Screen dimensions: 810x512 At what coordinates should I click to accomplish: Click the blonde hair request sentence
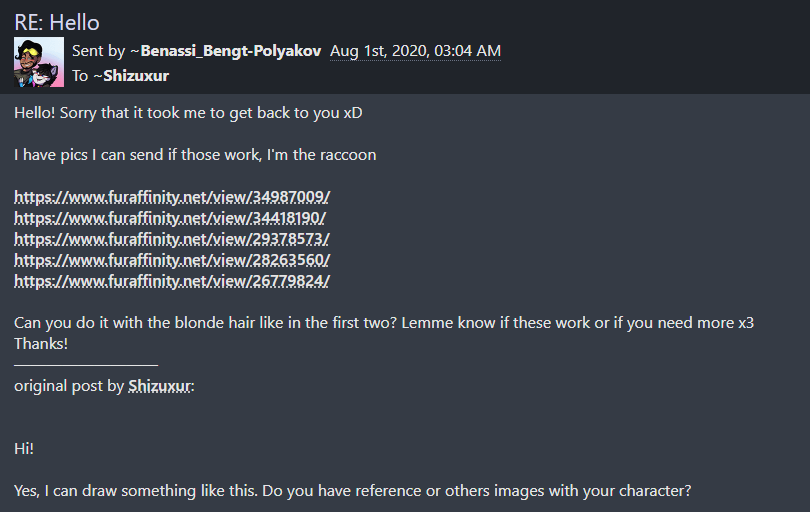pyautogui.click(x=206, y=323)
